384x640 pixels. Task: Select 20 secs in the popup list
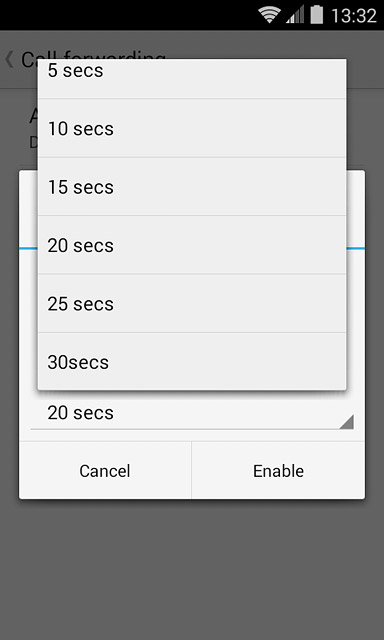tap(192, 245)
